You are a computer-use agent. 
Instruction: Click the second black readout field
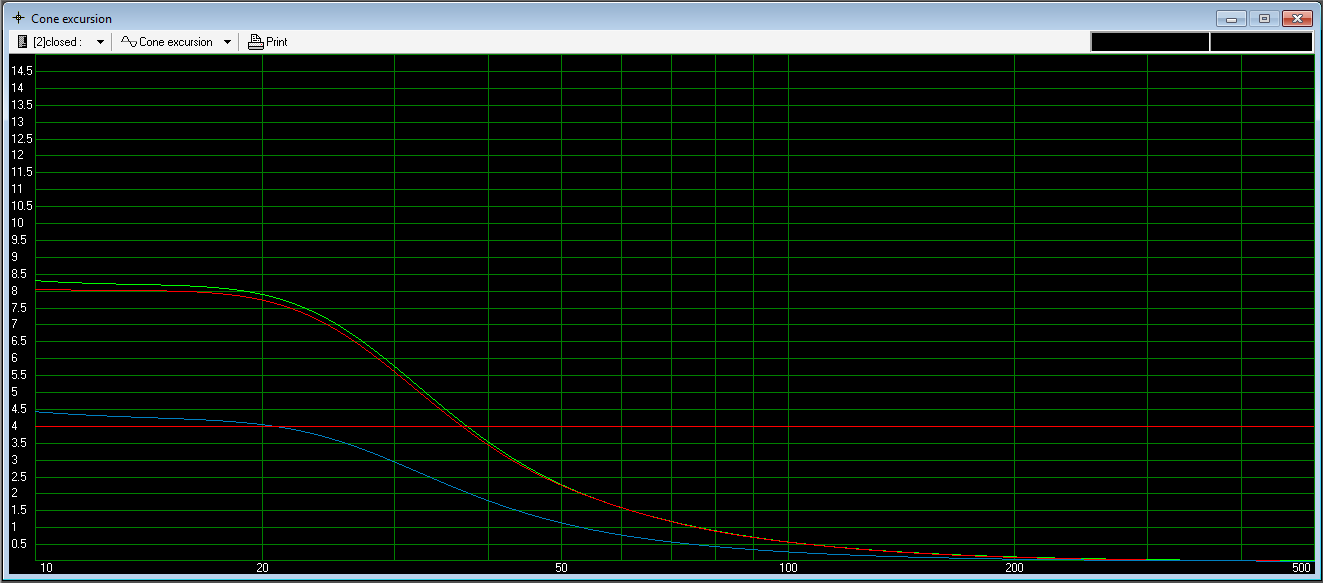[1261, 42]
